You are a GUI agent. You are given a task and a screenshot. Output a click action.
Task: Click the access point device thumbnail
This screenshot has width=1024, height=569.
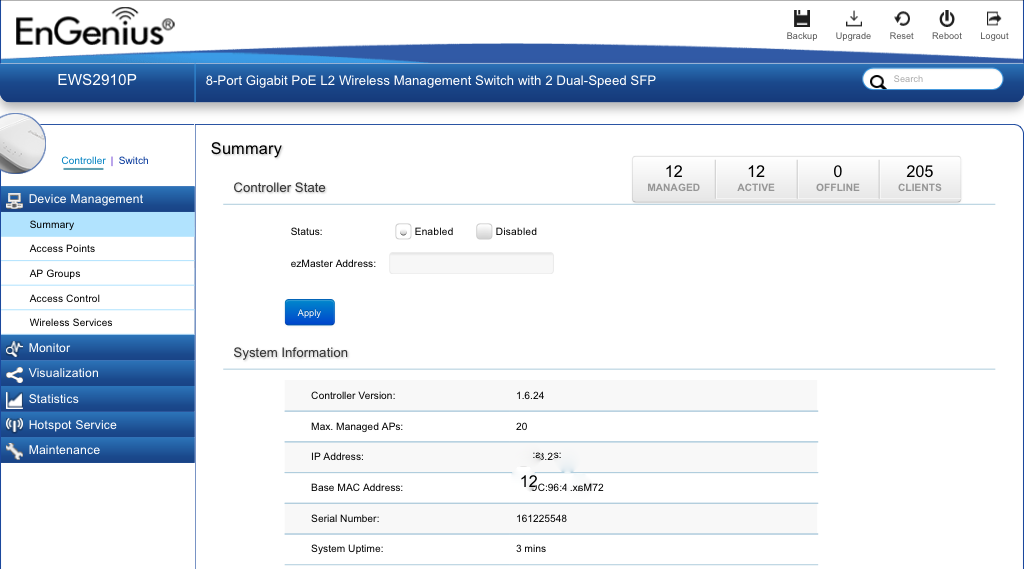pos(21,144)
